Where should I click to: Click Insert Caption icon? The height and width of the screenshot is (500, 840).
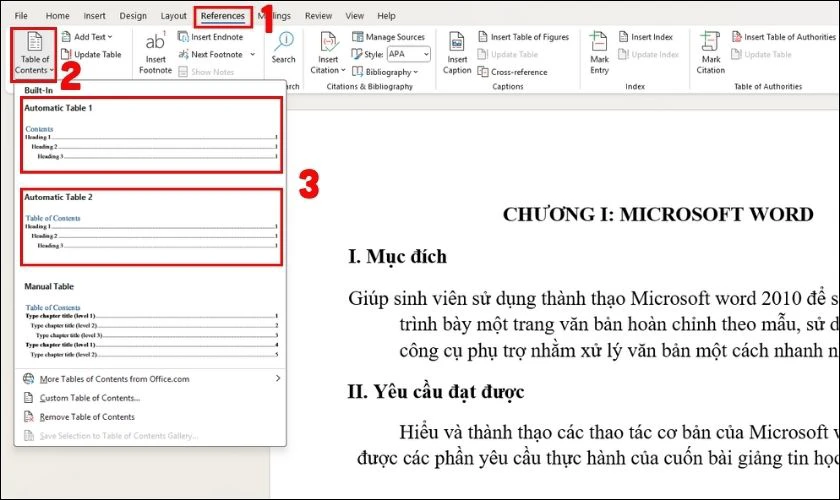(x=457, y=42)
